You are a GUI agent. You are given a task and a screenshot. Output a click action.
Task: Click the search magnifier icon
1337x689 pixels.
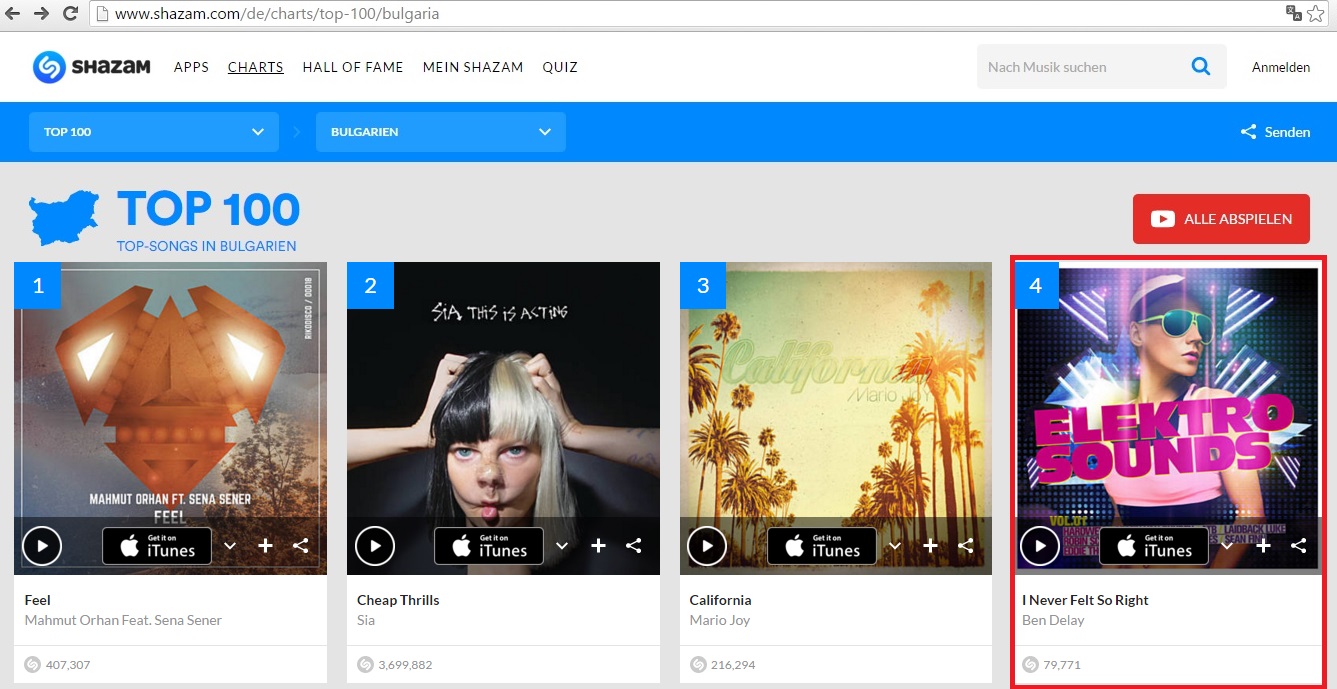coord(1200,67)
